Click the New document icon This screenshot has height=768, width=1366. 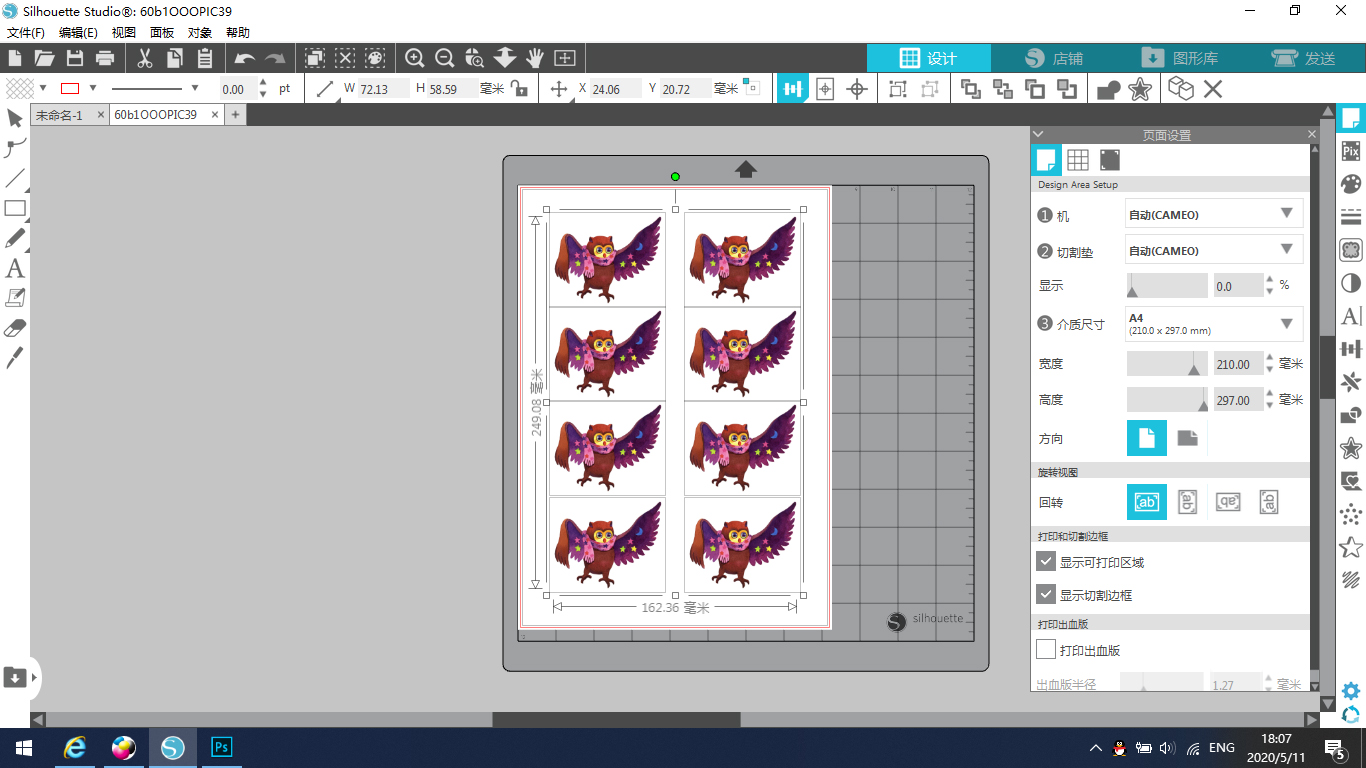pyautogui.click(x=14, y=58)
